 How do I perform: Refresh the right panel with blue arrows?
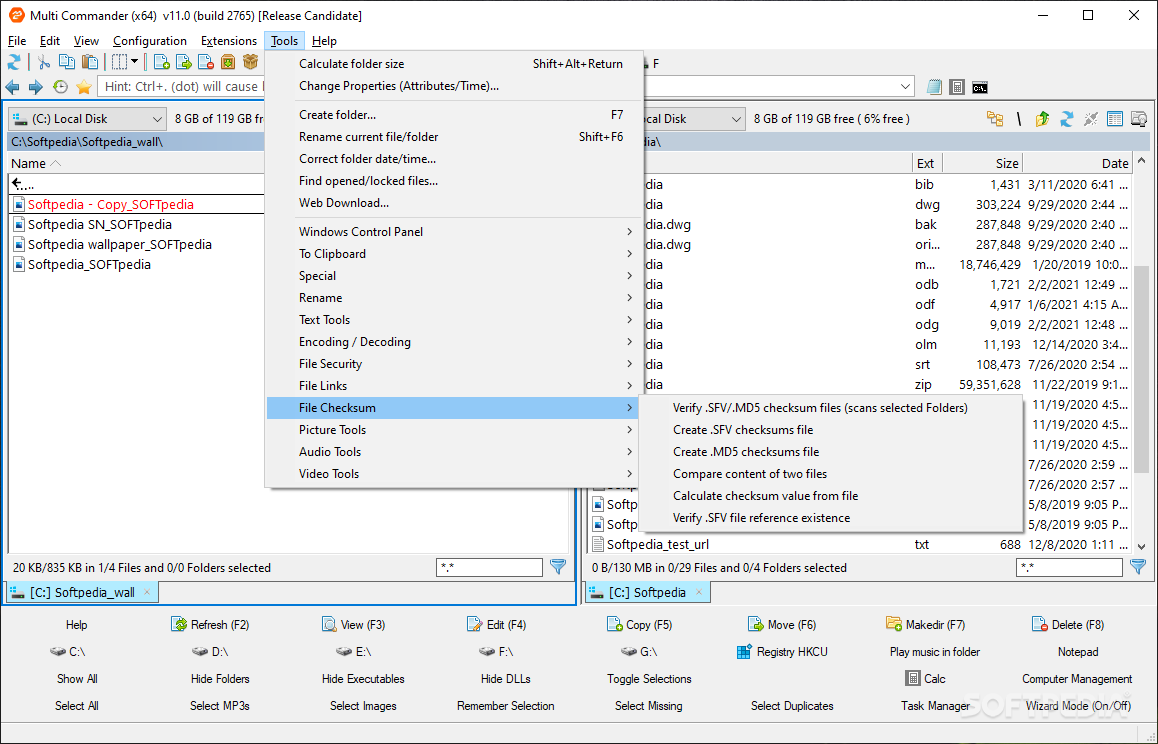[1066, 118]
